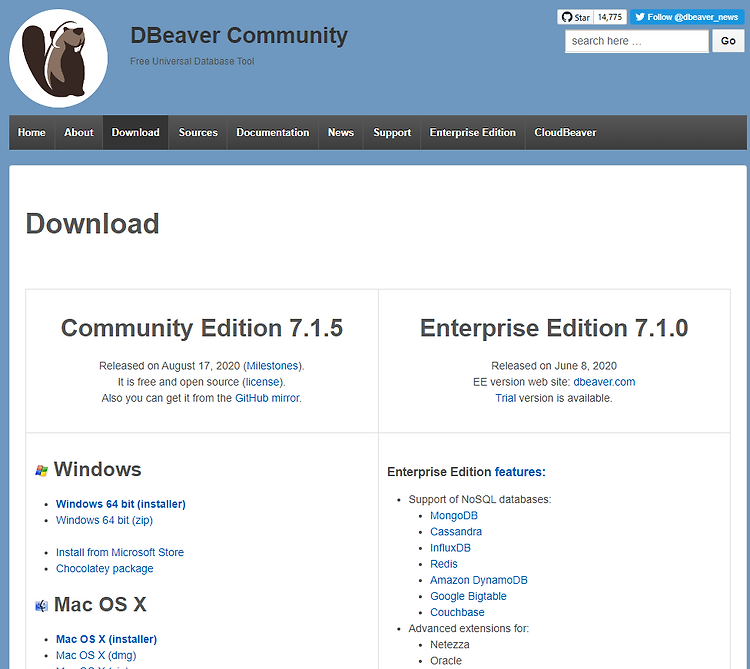Download Mac OS X (dmg)
The width and height of the screenshot is (750, 669).
point(96,655)
